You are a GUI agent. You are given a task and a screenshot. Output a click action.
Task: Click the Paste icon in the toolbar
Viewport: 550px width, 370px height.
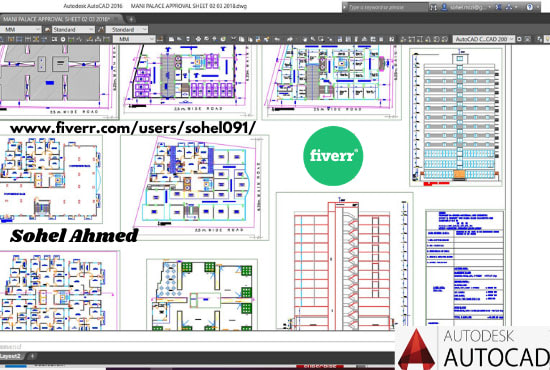(x=250, y=39)
